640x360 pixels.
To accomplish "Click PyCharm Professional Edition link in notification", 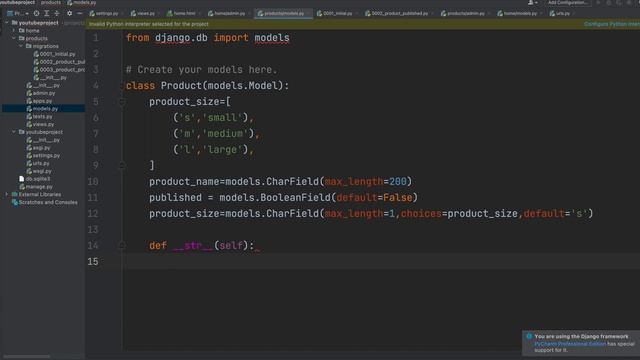I will 570,344.
